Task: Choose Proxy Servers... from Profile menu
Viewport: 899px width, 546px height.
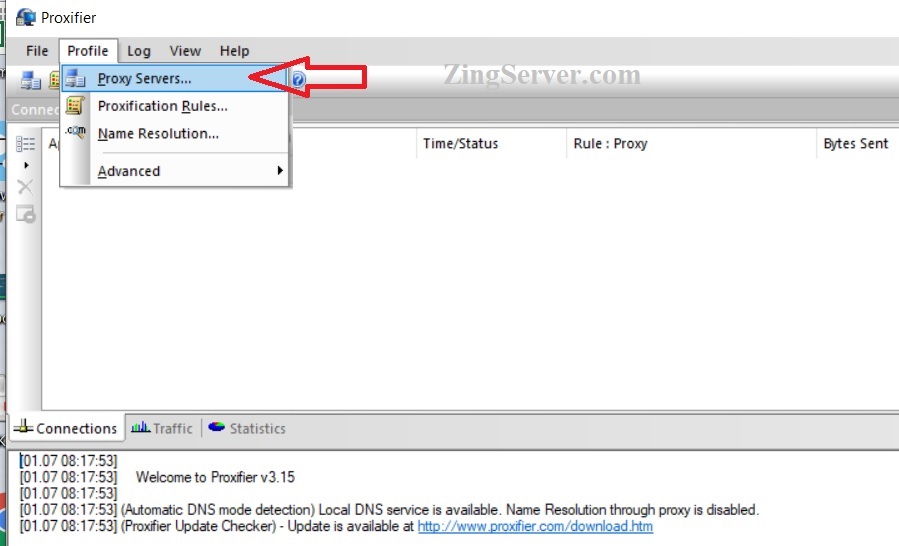Action: point(174,79)
